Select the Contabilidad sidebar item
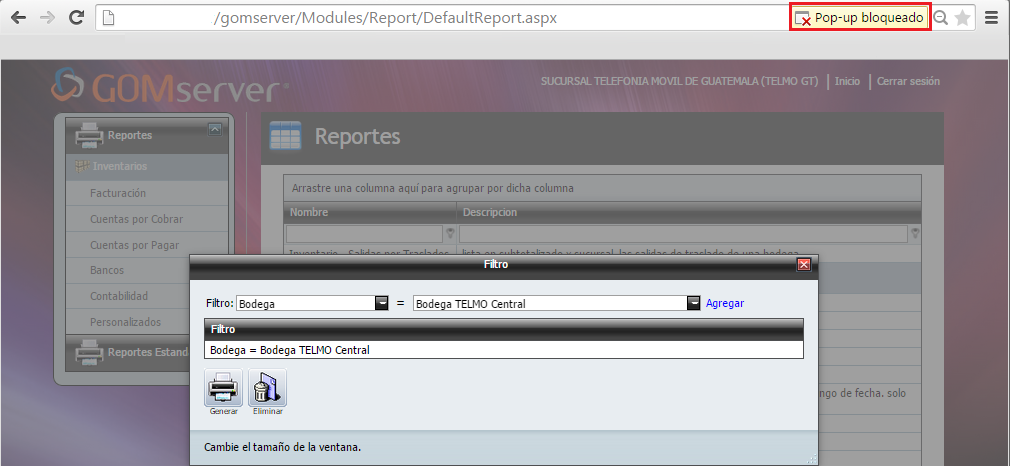1010x466 pixels. 119,296
